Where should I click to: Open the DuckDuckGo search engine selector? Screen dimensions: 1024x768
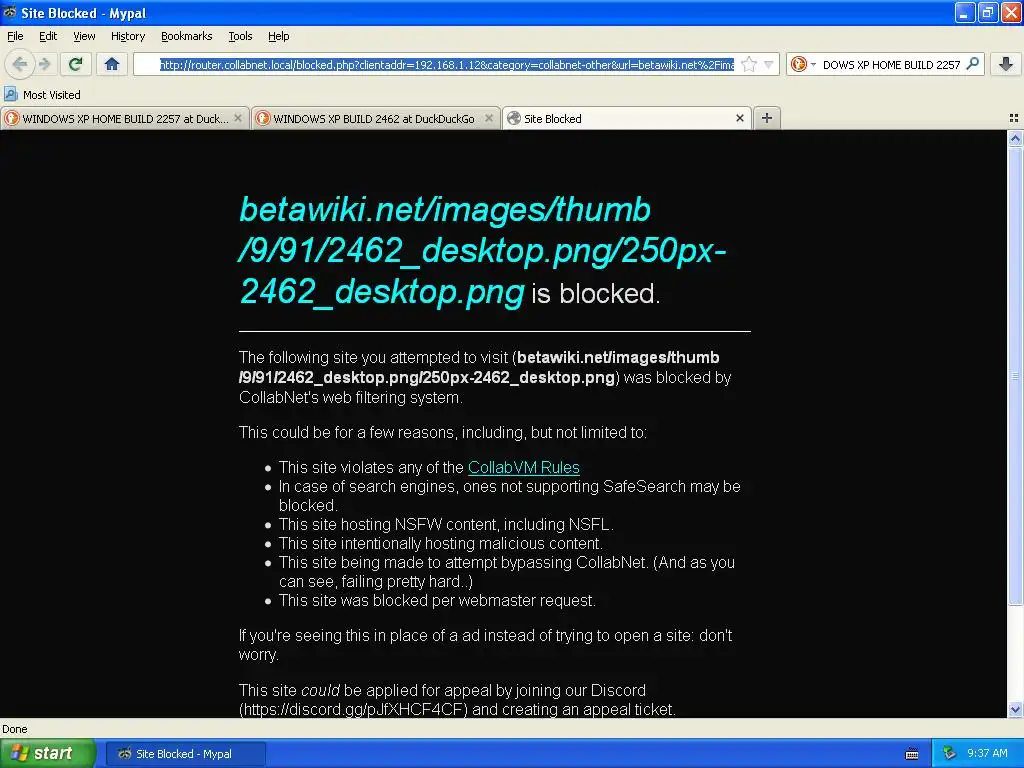click(x=803, y=64)
